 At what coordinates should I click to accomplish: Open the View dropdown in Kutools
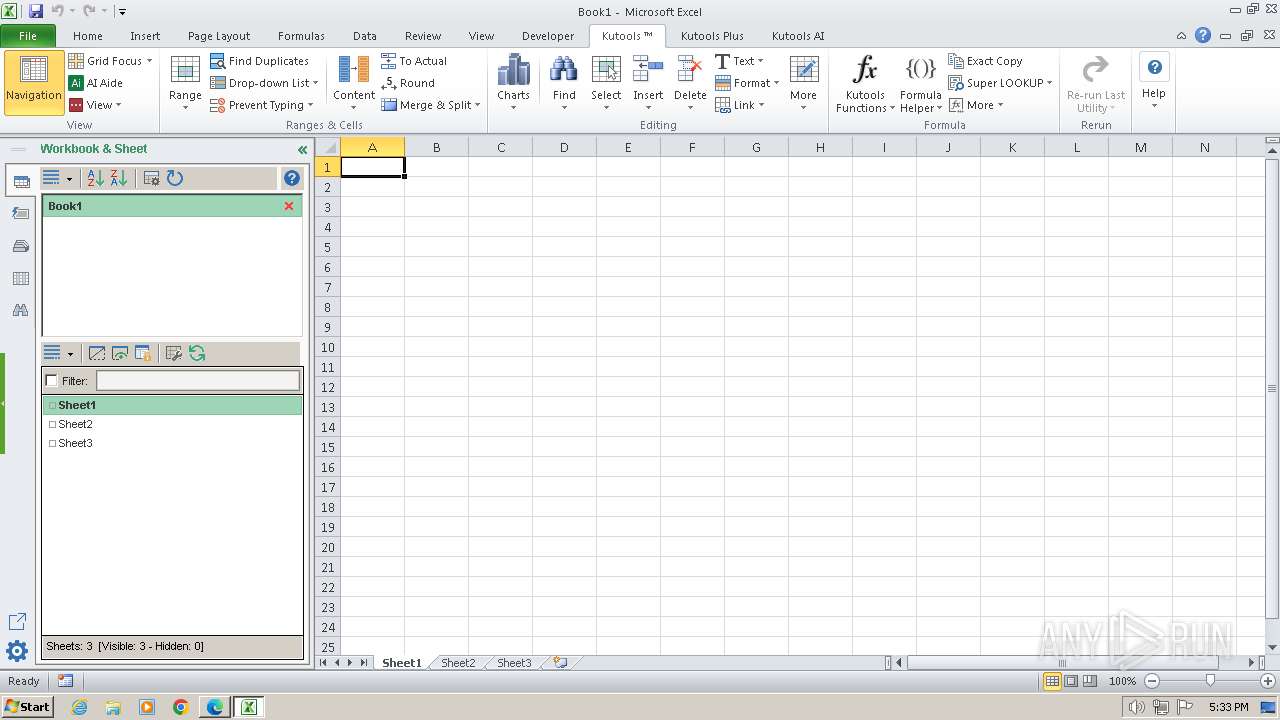(x=95, y=105)
